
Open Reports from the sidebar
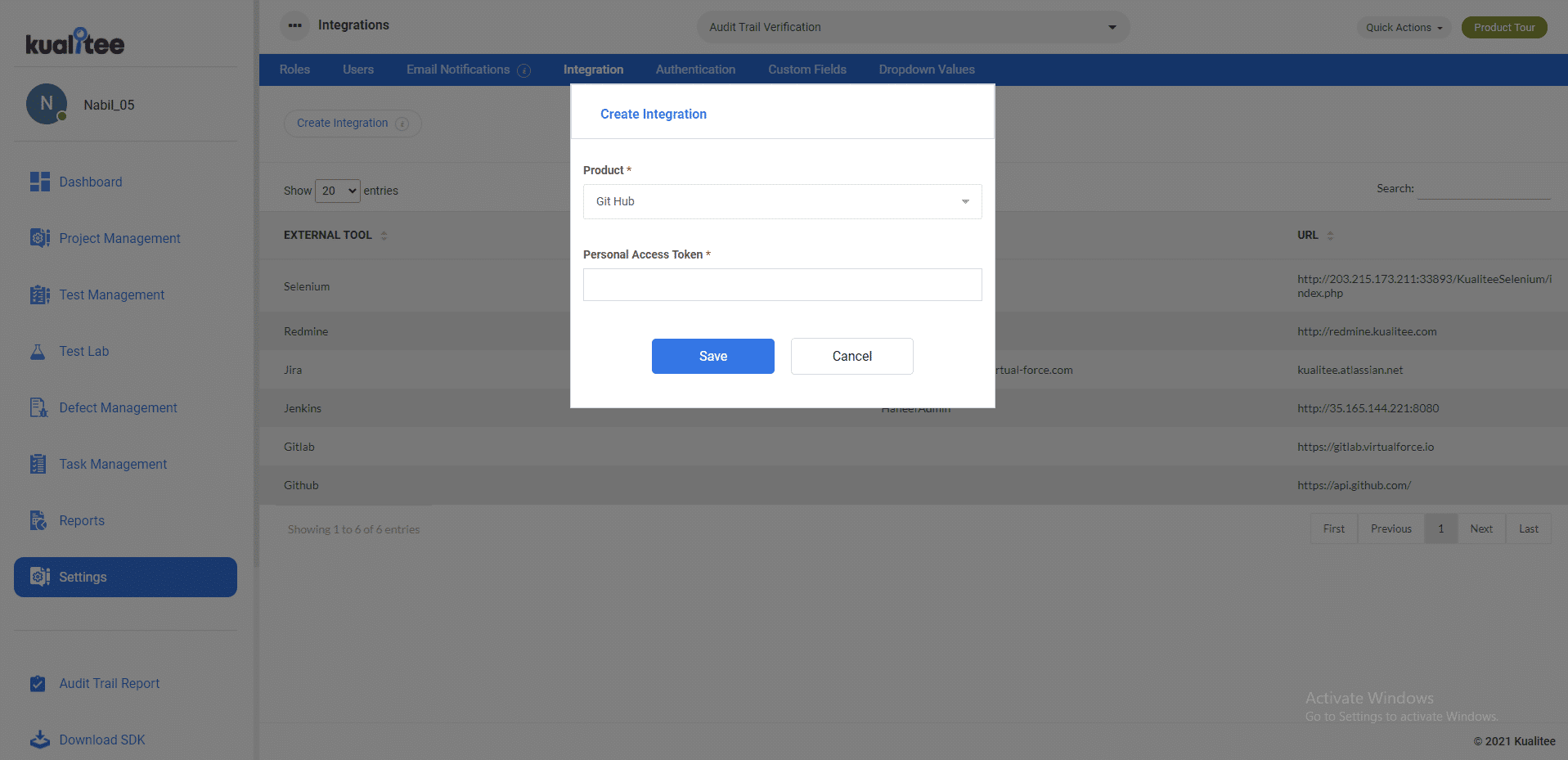pyautogui.click(x=82, y=520)
